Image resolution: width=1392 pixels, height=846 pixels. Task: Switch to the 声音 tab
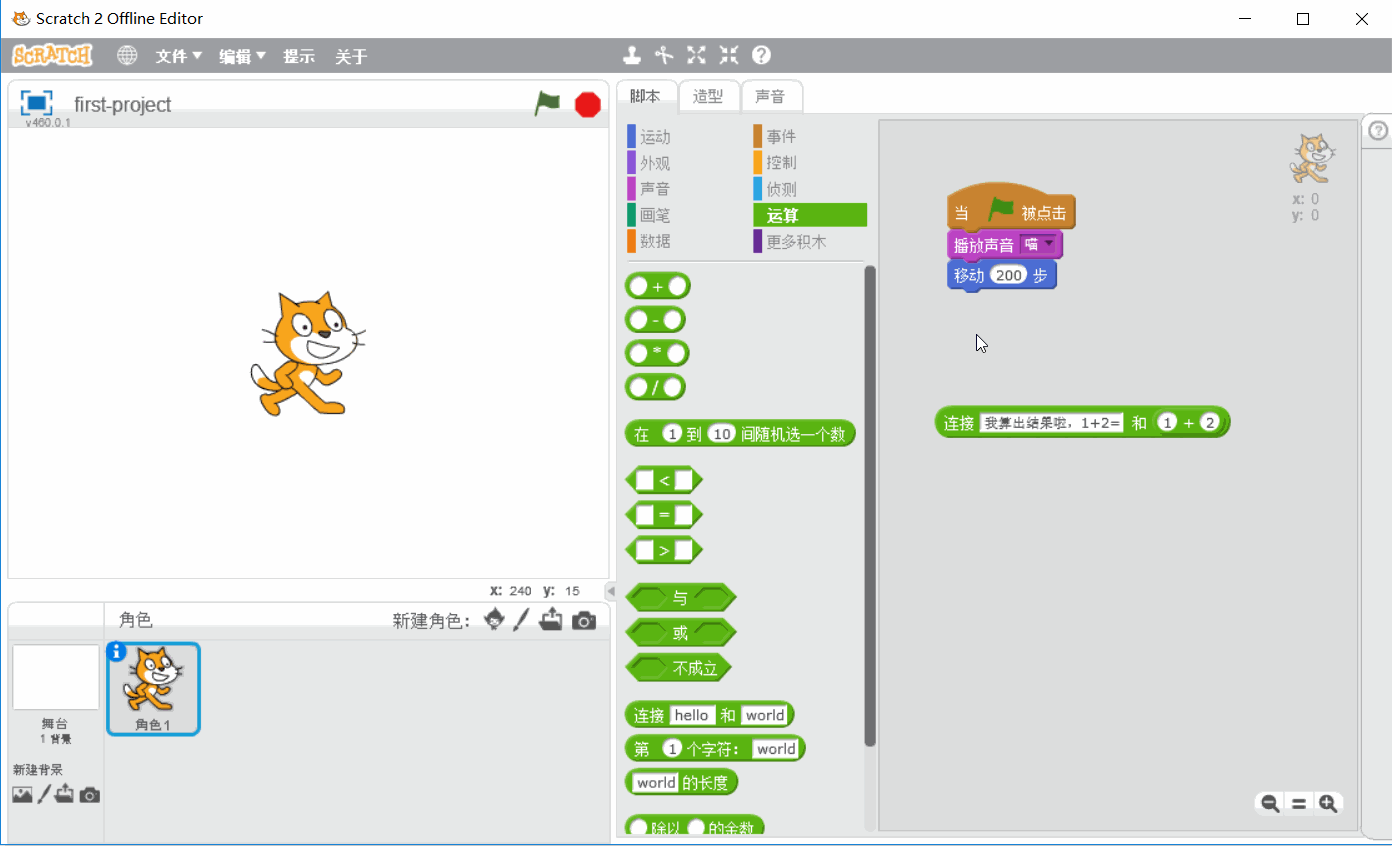pos(770,96)
